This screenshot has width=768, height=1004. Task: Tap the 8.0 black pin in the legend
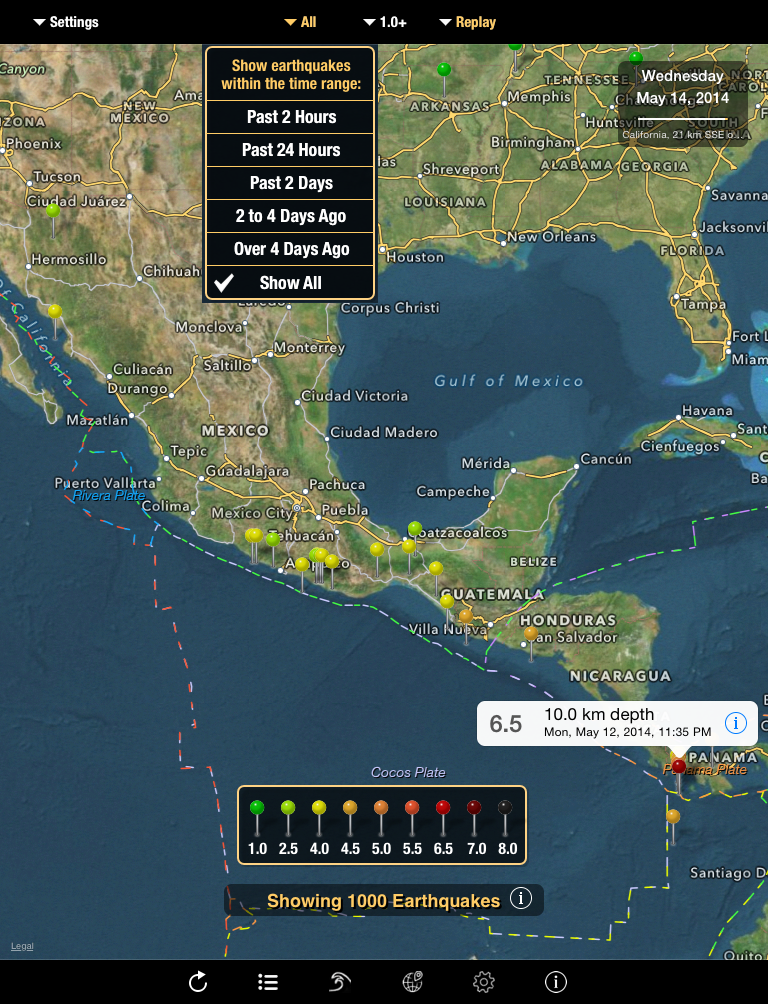point(505,807)
